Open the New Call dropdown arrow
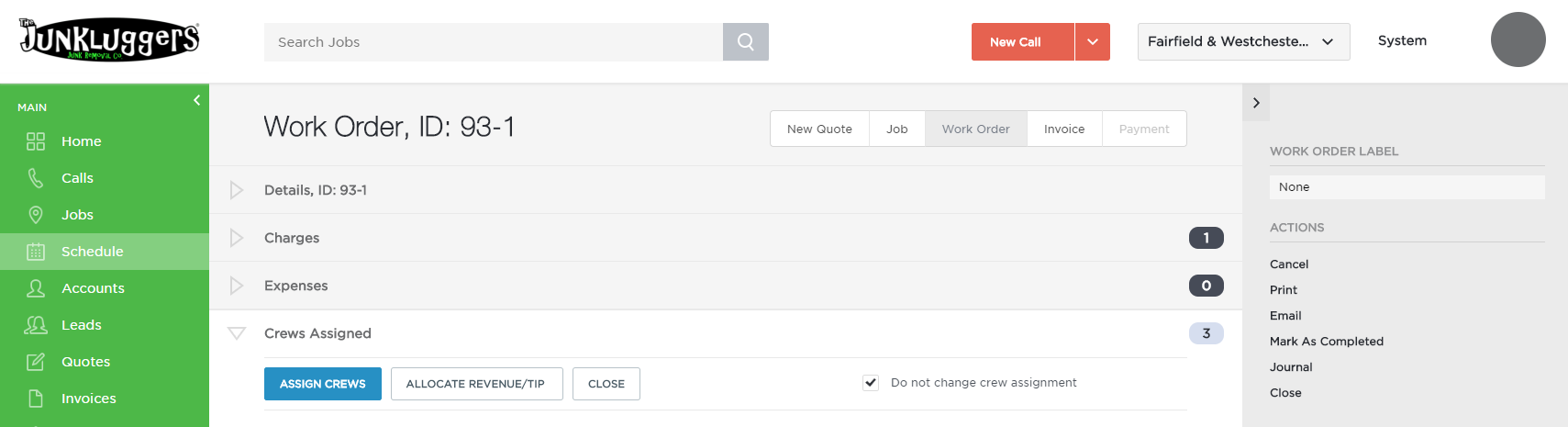 coord(1092,42)
